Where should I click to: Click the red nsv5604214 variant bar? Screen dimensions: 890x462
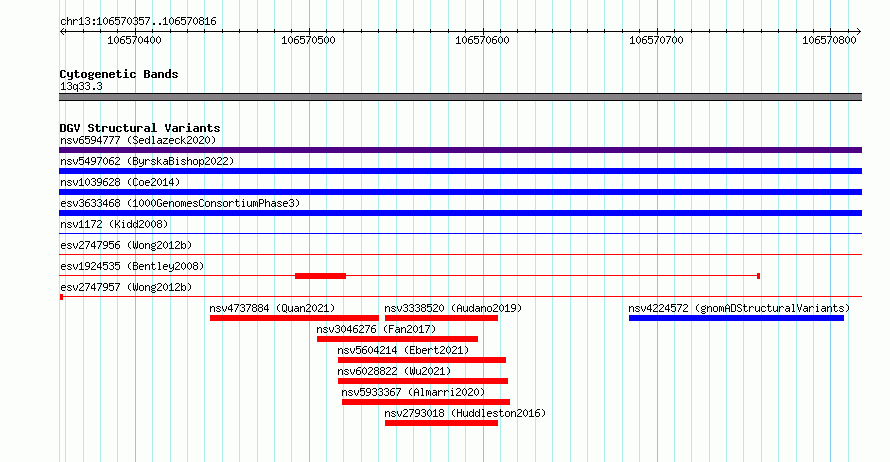[422, 360]
